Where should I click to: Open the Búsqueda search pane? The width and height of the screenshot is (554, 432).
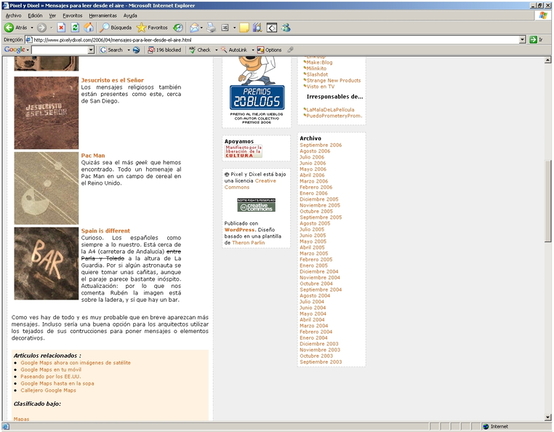pos(116,28)
